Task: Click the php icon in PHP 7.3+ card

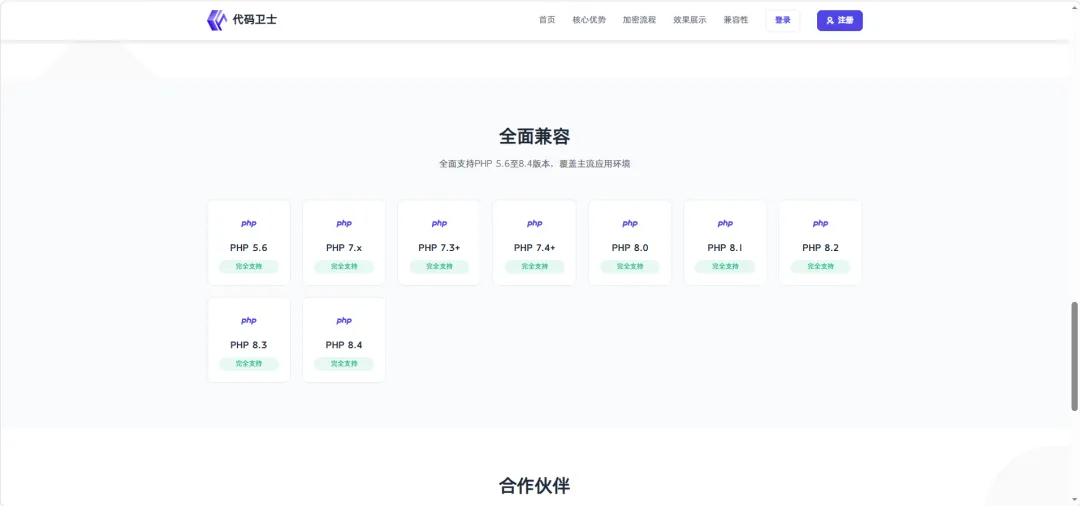Action: pyautogui.click(x=439, y=223)
